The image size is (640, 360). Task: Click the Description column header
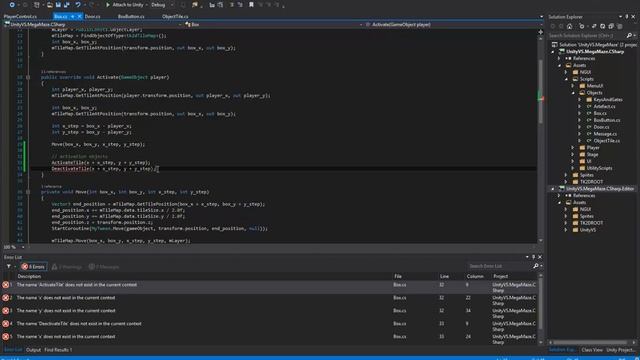(x=29, y=276)
